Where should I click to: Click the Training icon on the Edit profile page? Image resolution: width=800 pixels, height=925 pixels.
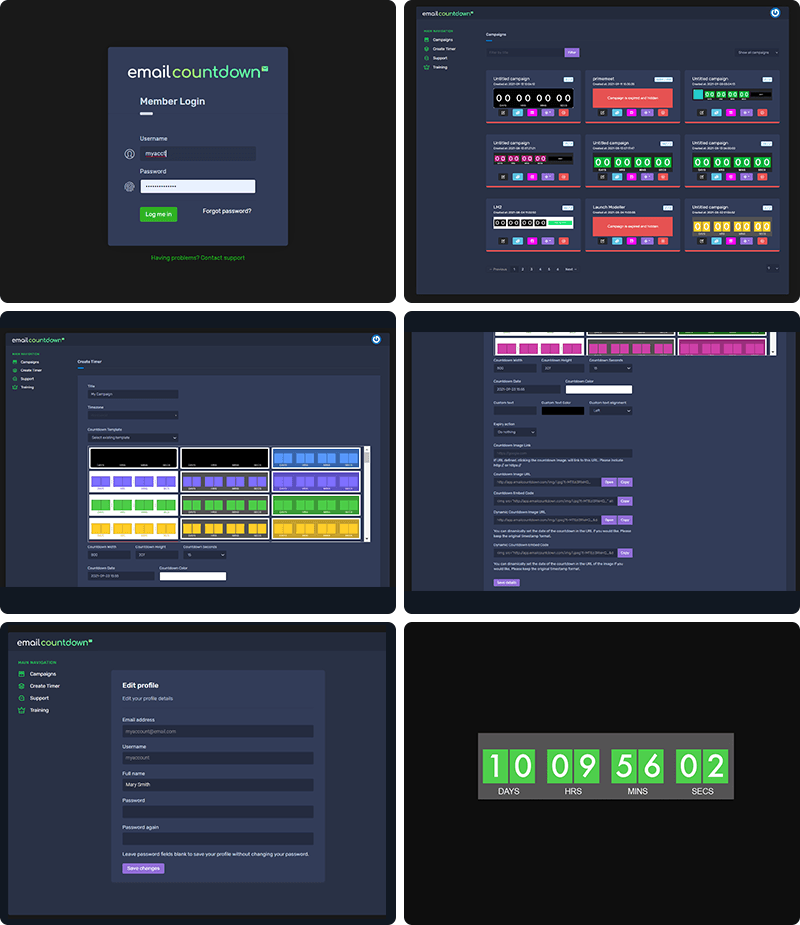click(21, 710)
